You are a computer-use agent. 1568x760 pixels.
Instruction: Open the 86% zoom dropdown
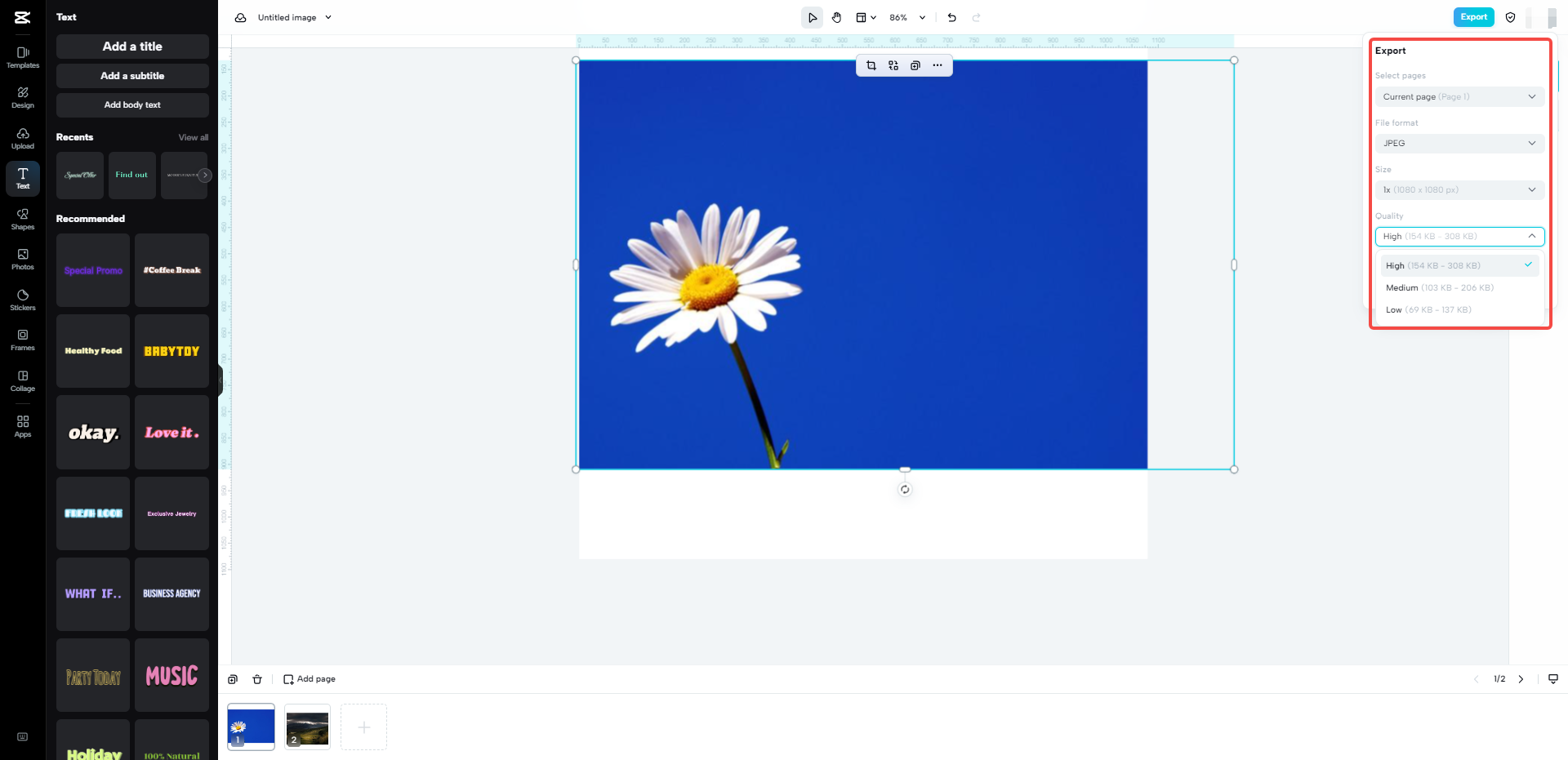coord(907,17)
